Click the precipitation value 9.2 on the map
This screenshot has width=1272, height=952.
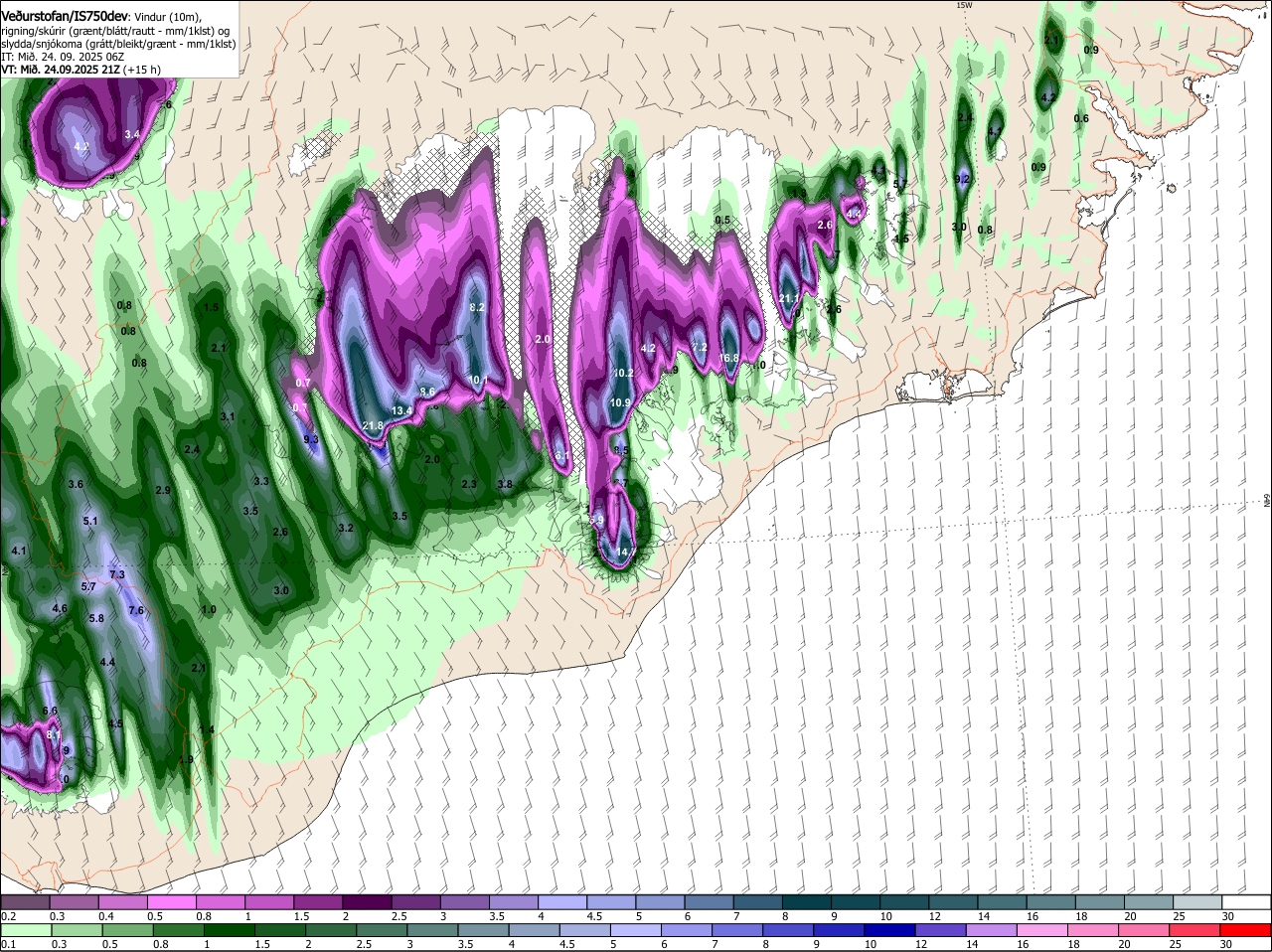click(x=961, y=179)
